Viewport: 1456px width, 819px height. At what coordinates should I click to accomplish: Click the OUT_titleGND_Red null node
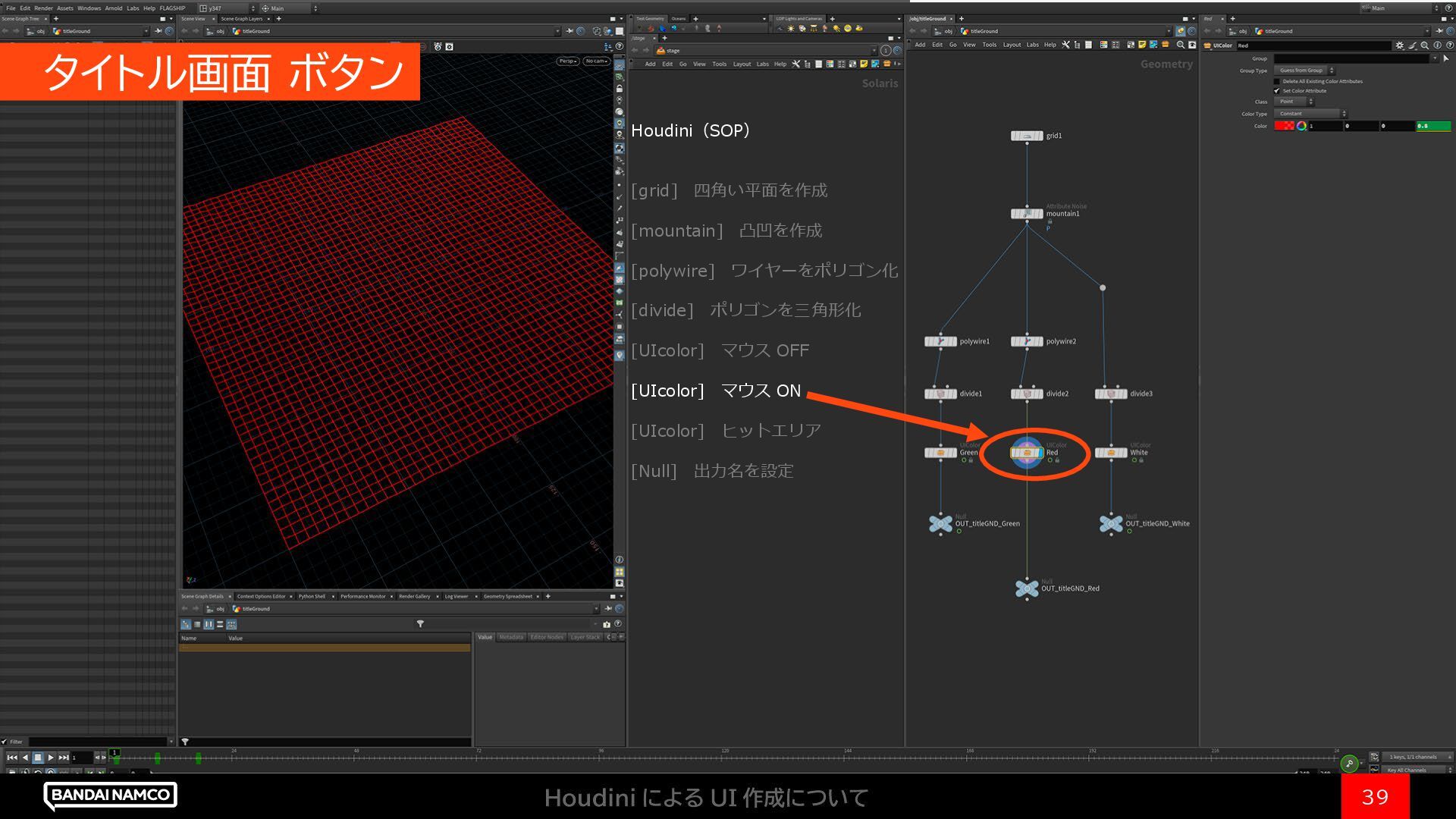coord(1027,588)
